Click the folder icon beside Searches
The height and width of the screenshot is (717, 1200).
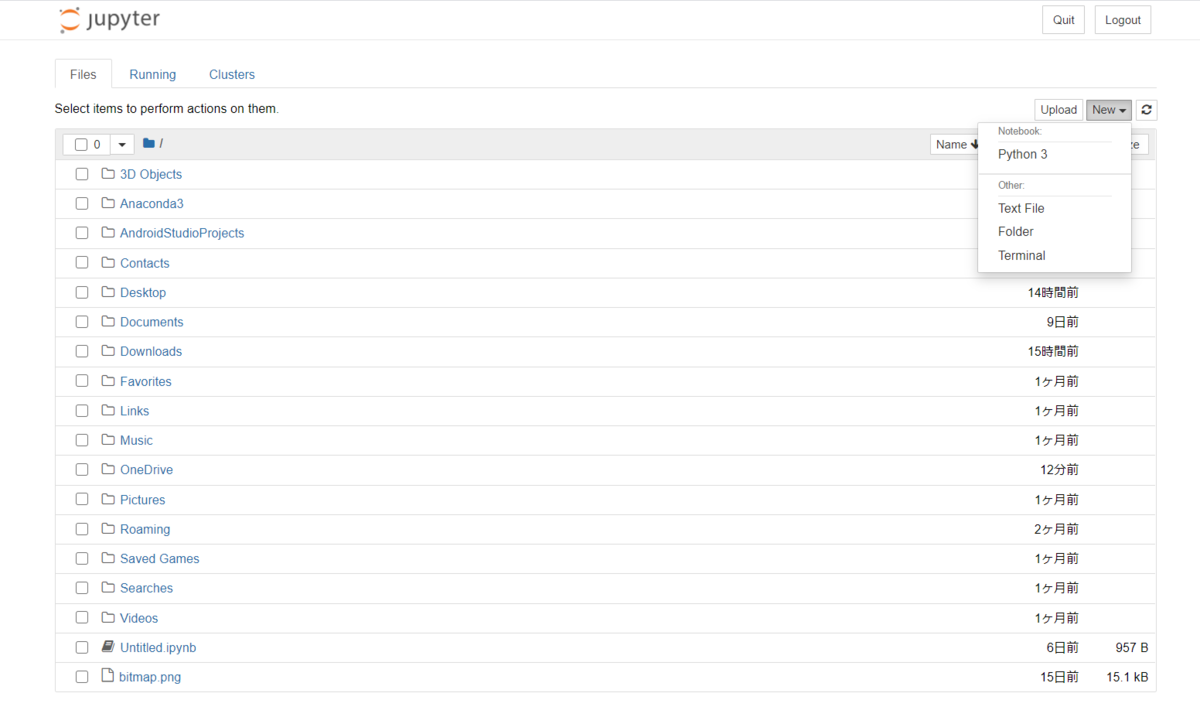point(108,588)
